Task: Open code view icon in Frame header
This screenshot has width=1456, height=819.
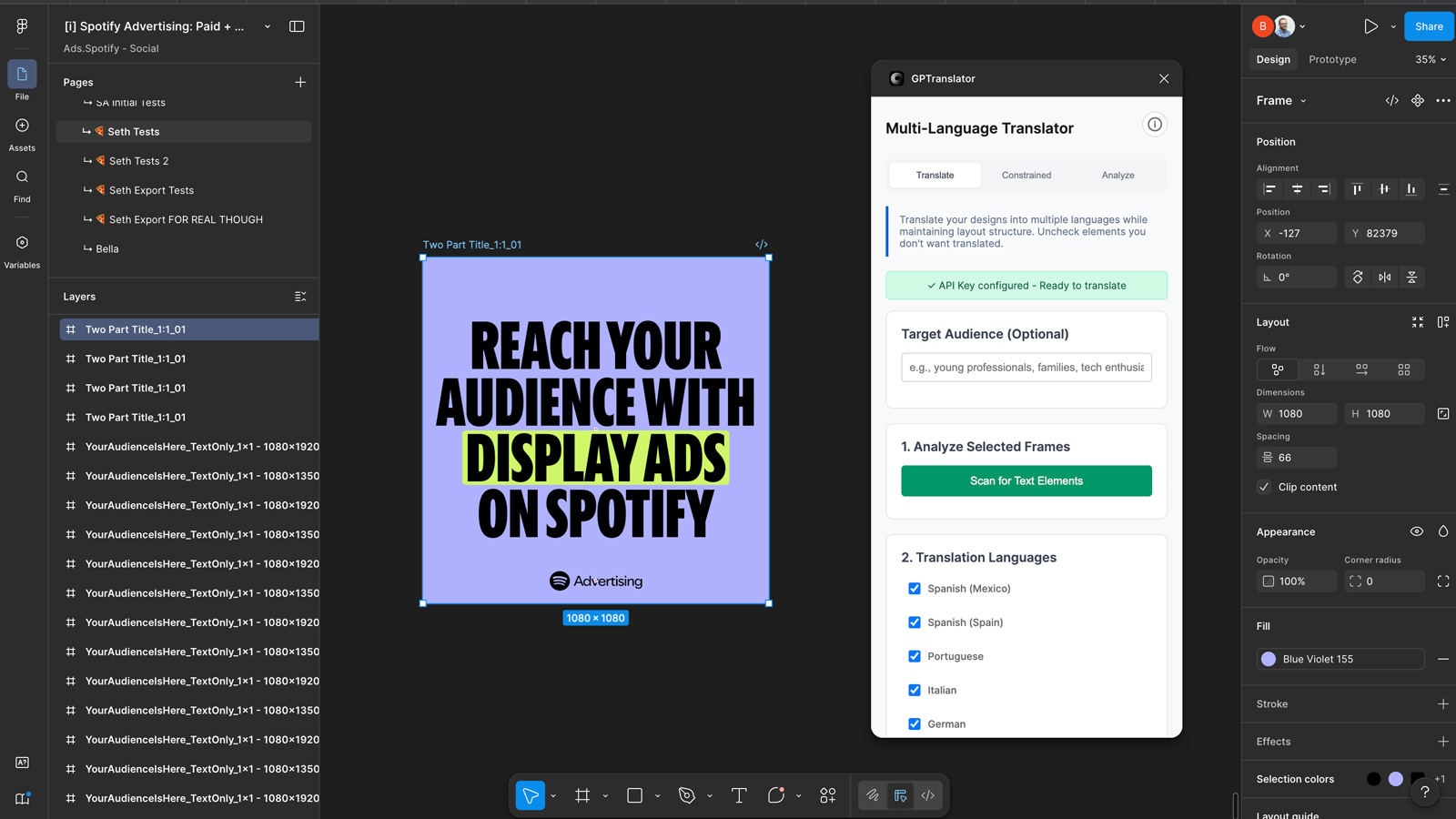Action: [1391, 101]
